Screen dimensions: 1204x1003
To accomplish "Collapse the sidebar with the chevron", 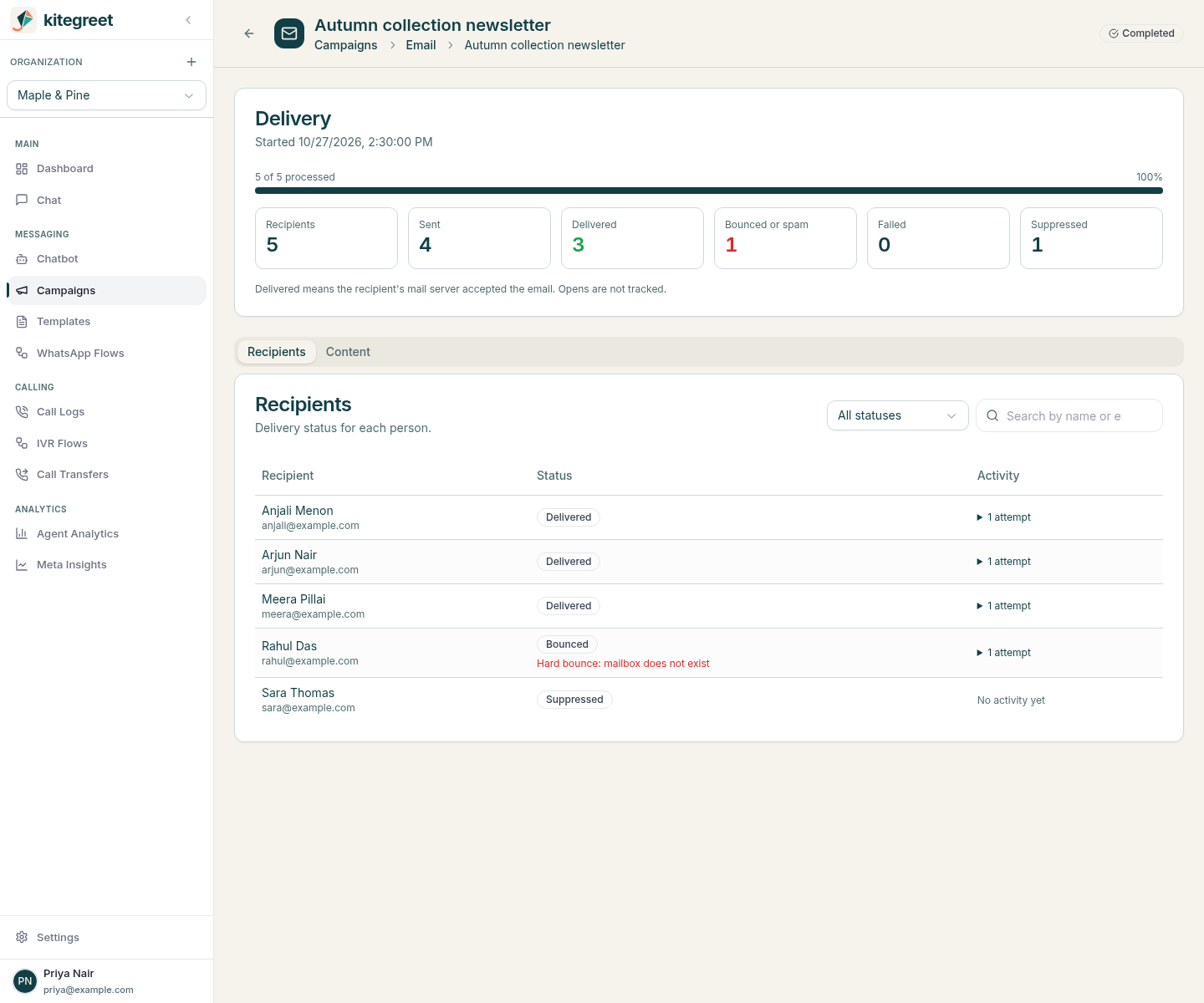I will 188,20.
